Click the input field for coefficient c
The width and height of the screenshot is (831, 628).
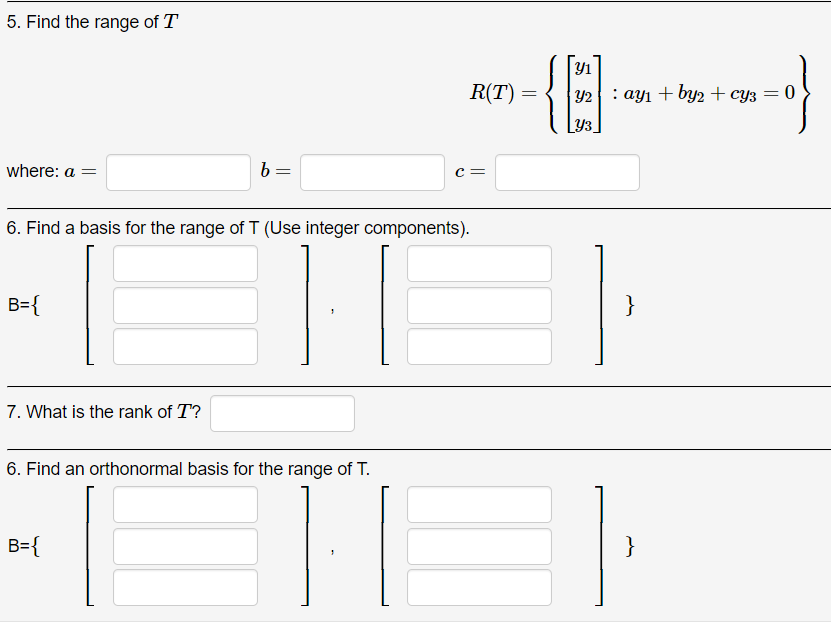(x=567, y=172)
